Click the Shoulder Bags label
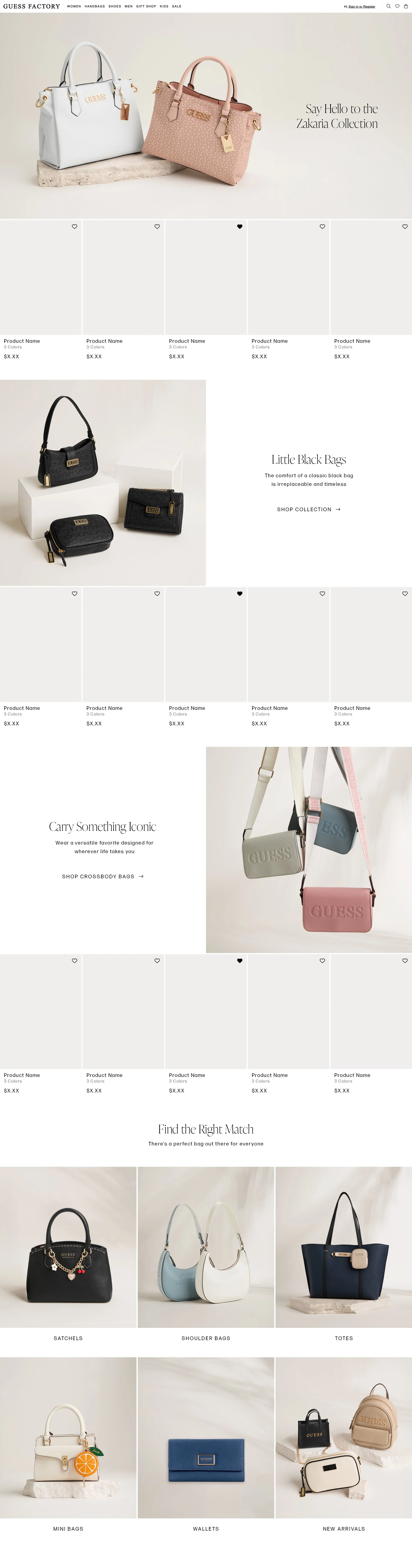412x1568 pixels. 206,1339
